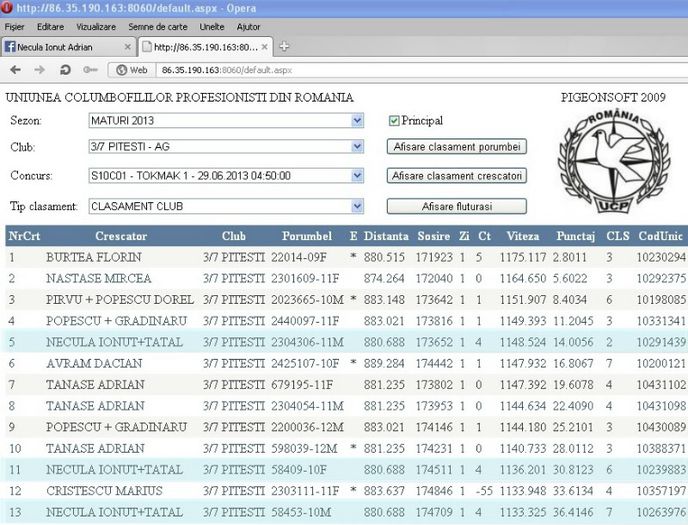Click the browser Forward arrow

pos(39,70)
